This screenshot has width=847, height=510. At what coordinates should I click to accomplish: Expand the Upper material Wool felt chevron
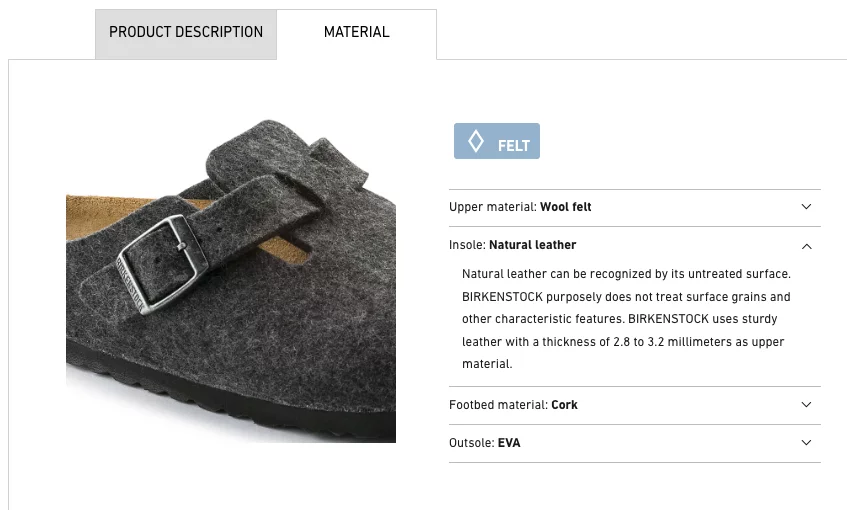(x=806, y=207)
